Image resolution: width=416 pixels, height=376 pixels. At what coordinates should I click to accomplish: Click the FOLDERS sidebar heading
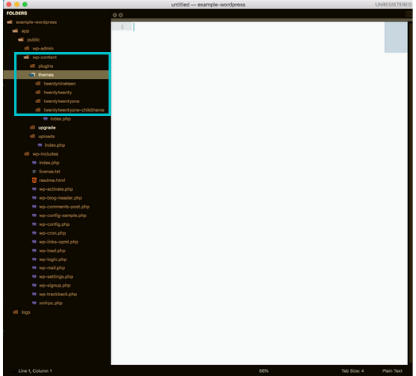pos(17,13)
